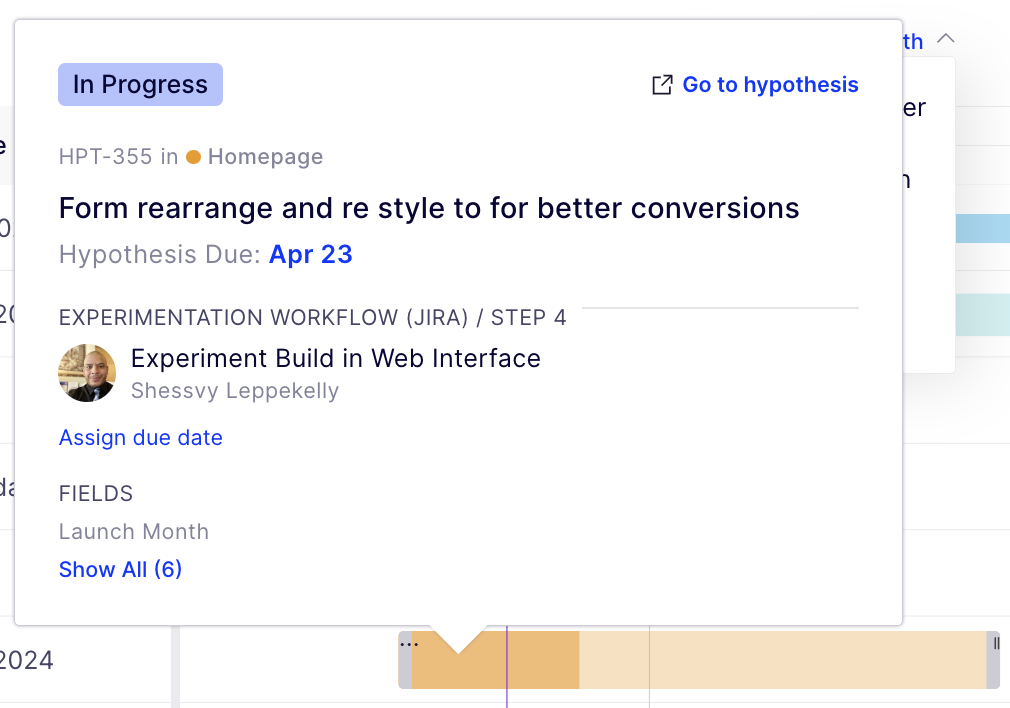Click the blue timeline bar at the right edge
Image resolution: width=1010 pixels, height=708 pixels.
pos(982,229)
